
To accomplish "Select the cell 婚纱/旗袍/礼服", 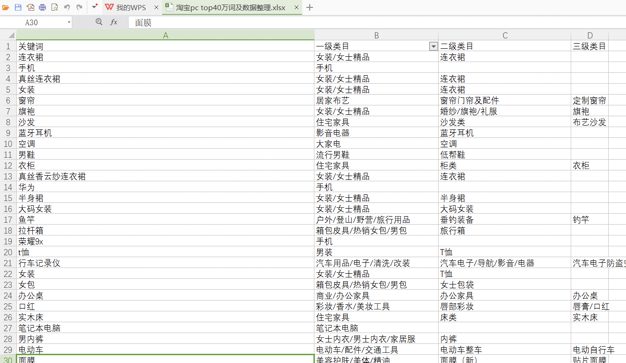I will click(505, 111).
